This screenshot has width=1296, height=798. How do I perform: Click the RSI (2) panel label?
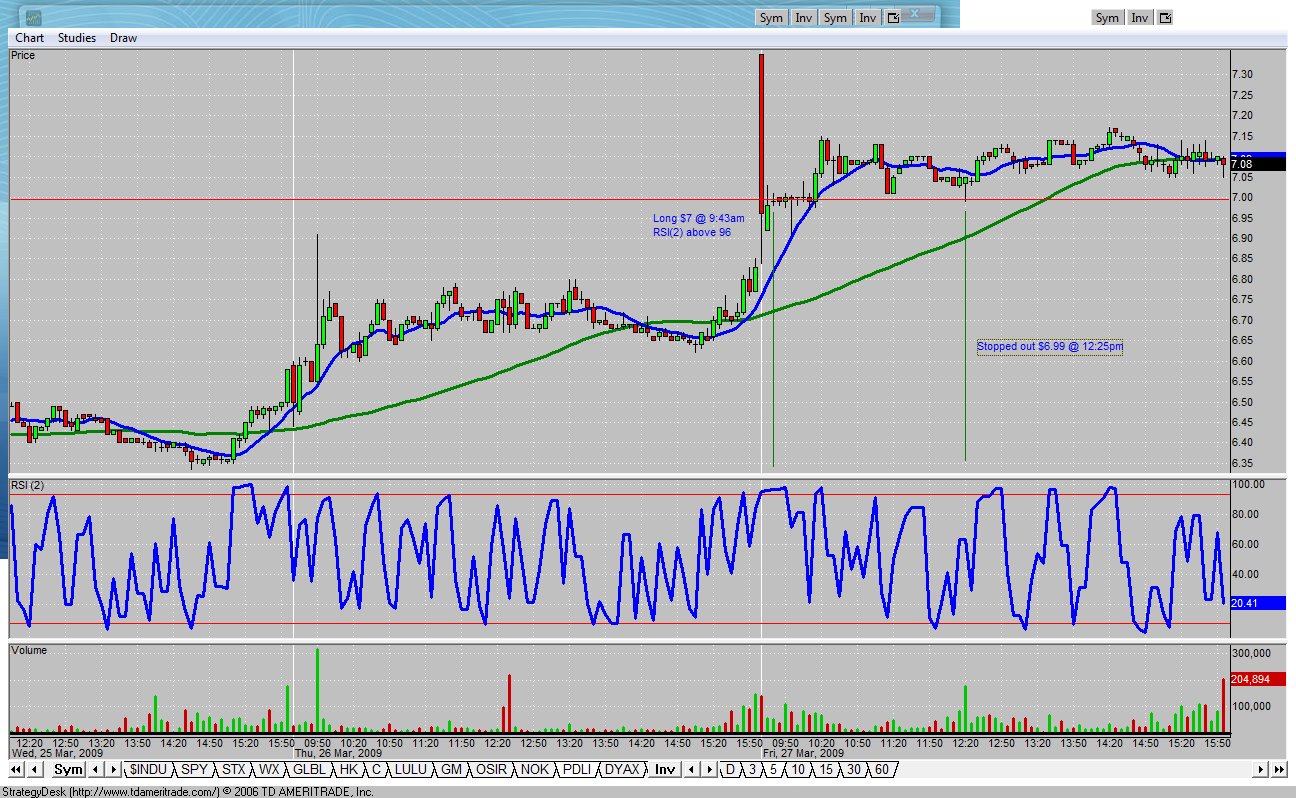[x=28, y=485]
